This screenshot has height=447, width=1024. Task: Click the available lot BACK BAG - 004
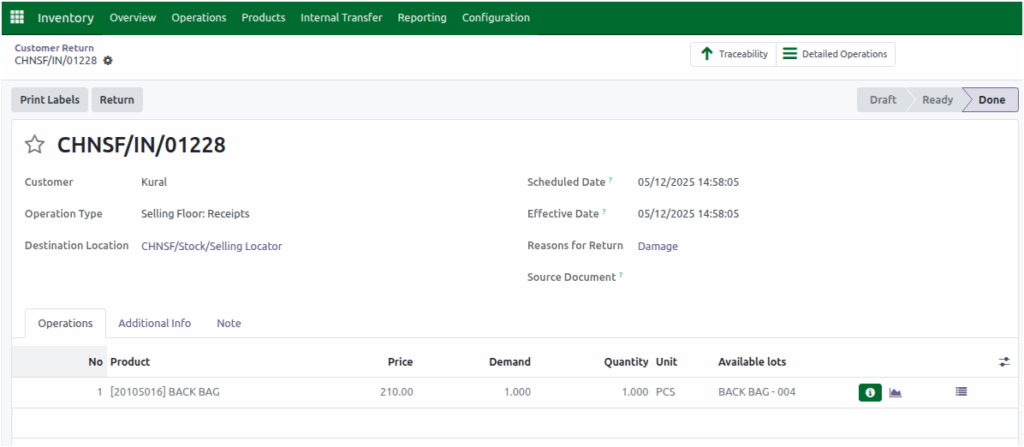[757, 392]
